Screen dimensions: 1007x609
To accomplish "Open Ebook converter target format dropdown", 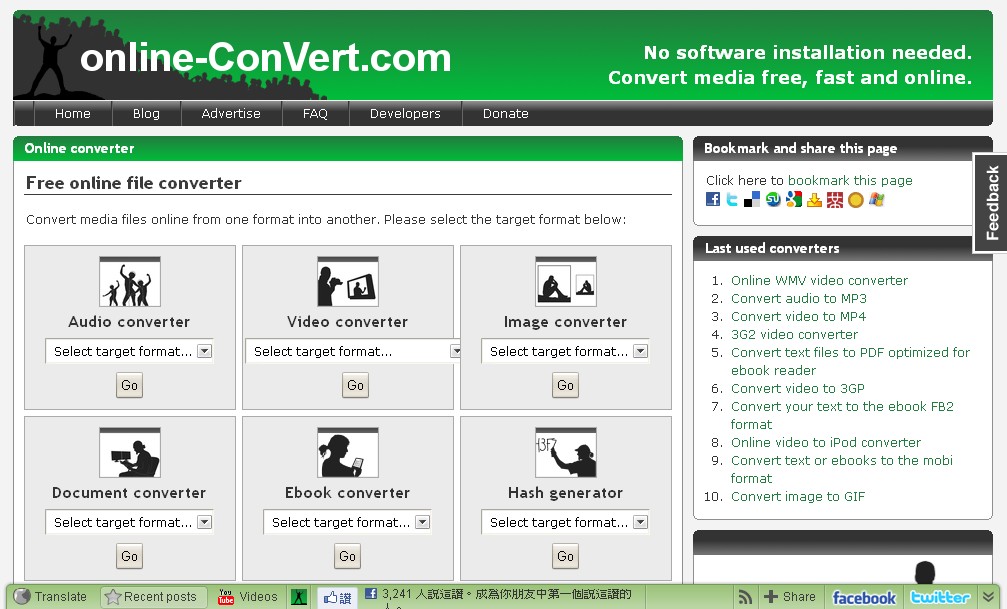I will point(347,522).
